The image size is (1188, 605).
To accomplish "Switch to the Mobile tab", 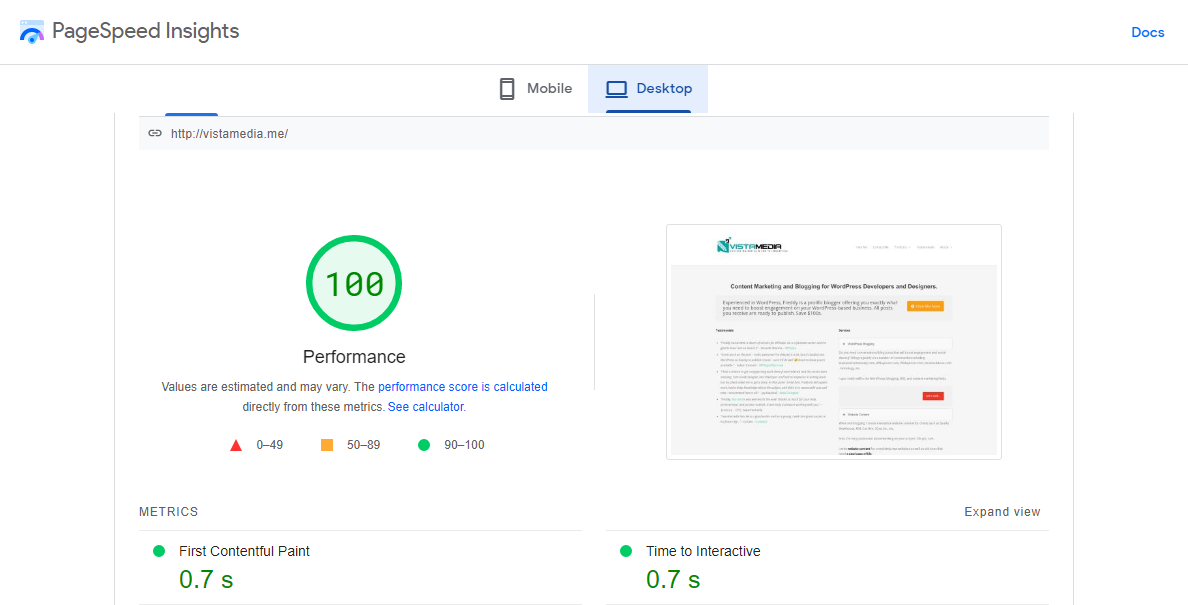I will [x=535, y=89].
